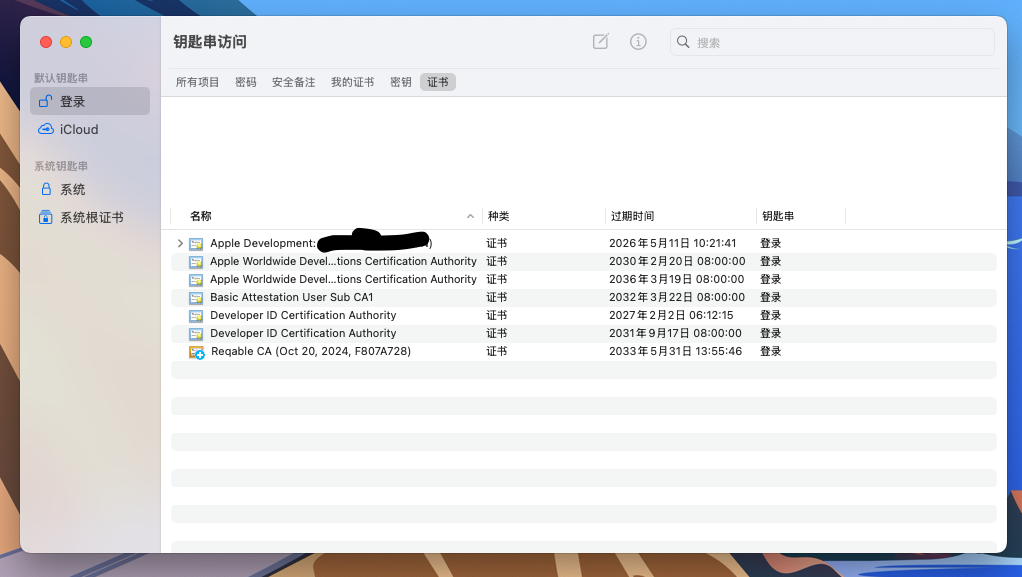
Task: Click expiry date 2030年2月20日 08:00:00
Action: click(x=677, y=261)
